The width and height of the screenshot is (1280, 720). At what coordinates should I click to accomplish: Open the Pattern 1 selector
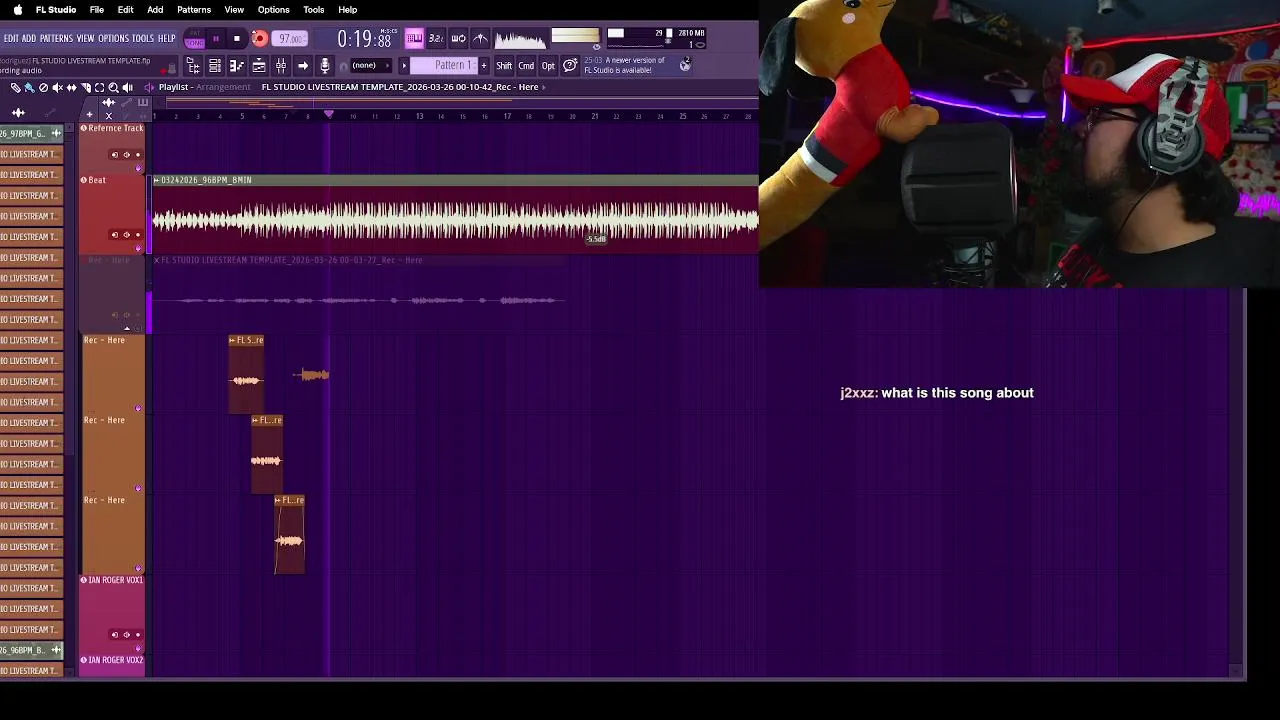[444, 65]
